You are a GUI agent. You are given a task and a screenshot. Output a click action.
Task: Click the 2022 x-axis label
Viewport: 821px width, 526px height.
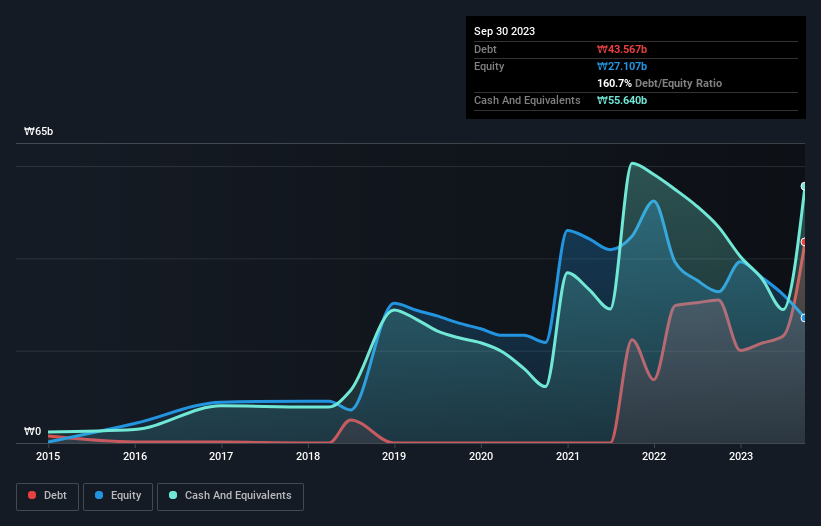tap(654, 456)
